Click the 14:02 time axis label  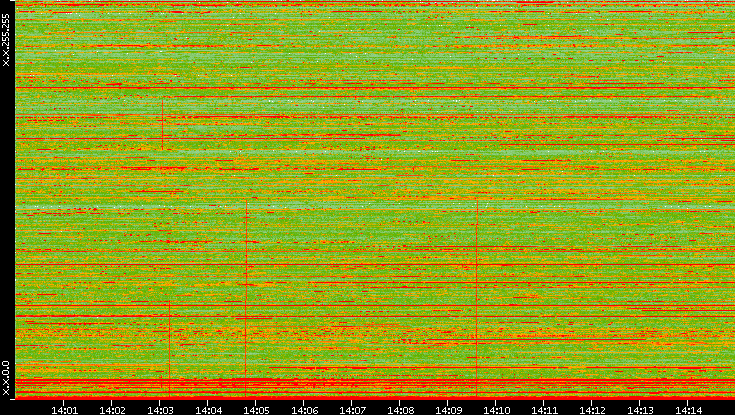click(112, 410)
